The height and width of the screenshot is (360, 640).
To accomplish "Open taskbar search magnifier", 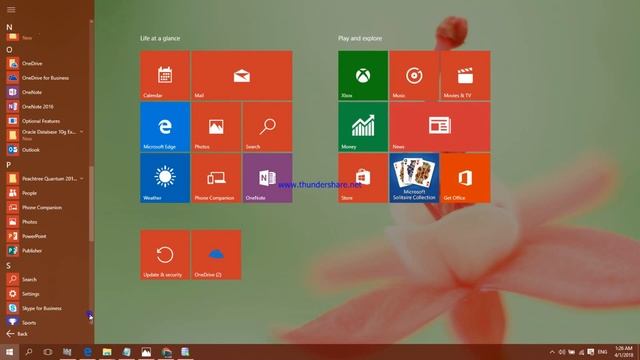I will point(29,352).
